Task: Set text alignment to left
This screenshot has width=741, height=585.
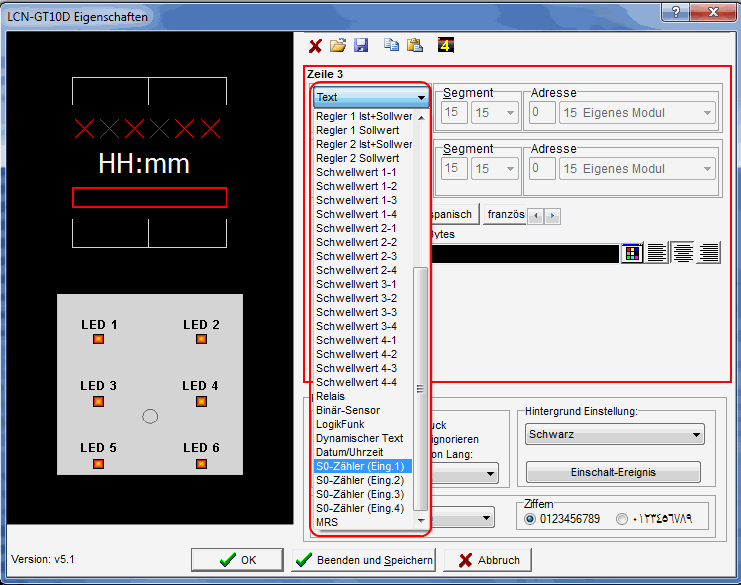Action: point(657,254)
